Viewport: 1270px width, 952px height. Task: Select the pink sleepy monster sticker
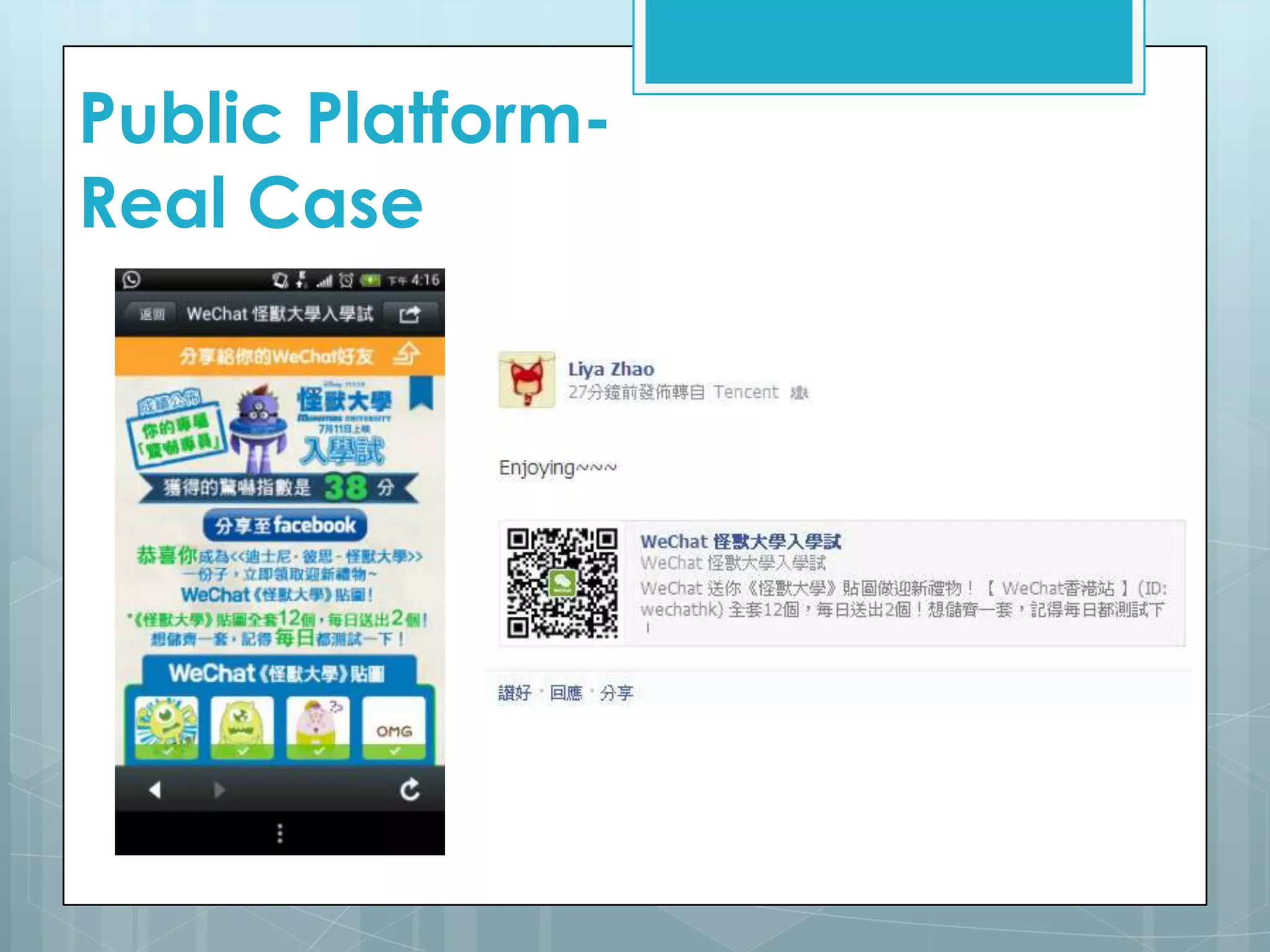click(x=318, y=728)
